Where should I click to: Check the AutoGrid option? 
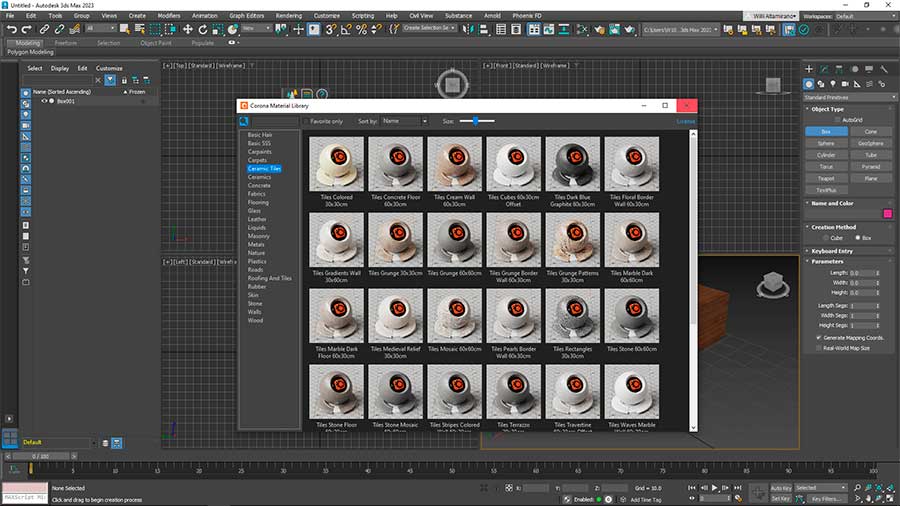[838, 119]
